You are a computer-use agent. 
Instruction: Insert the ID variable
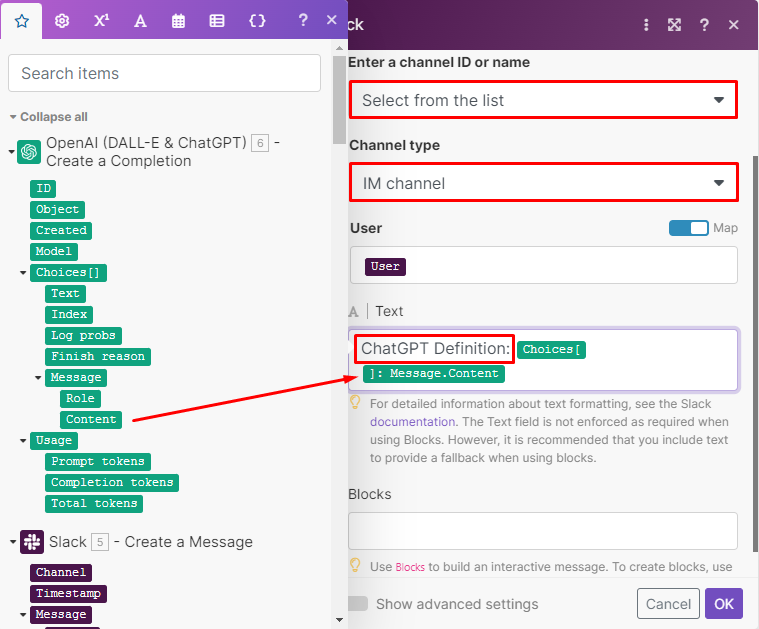(43, 188)
